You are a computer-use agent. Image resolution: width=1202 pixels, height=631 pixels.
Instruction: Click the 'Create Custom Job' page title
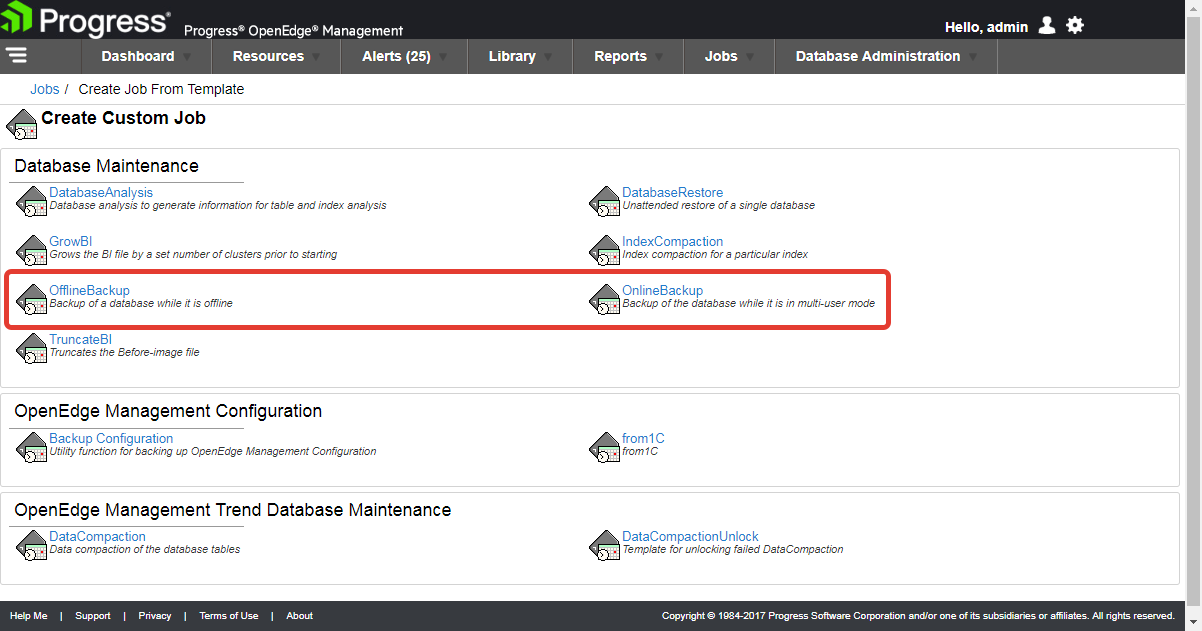[123, 118]
